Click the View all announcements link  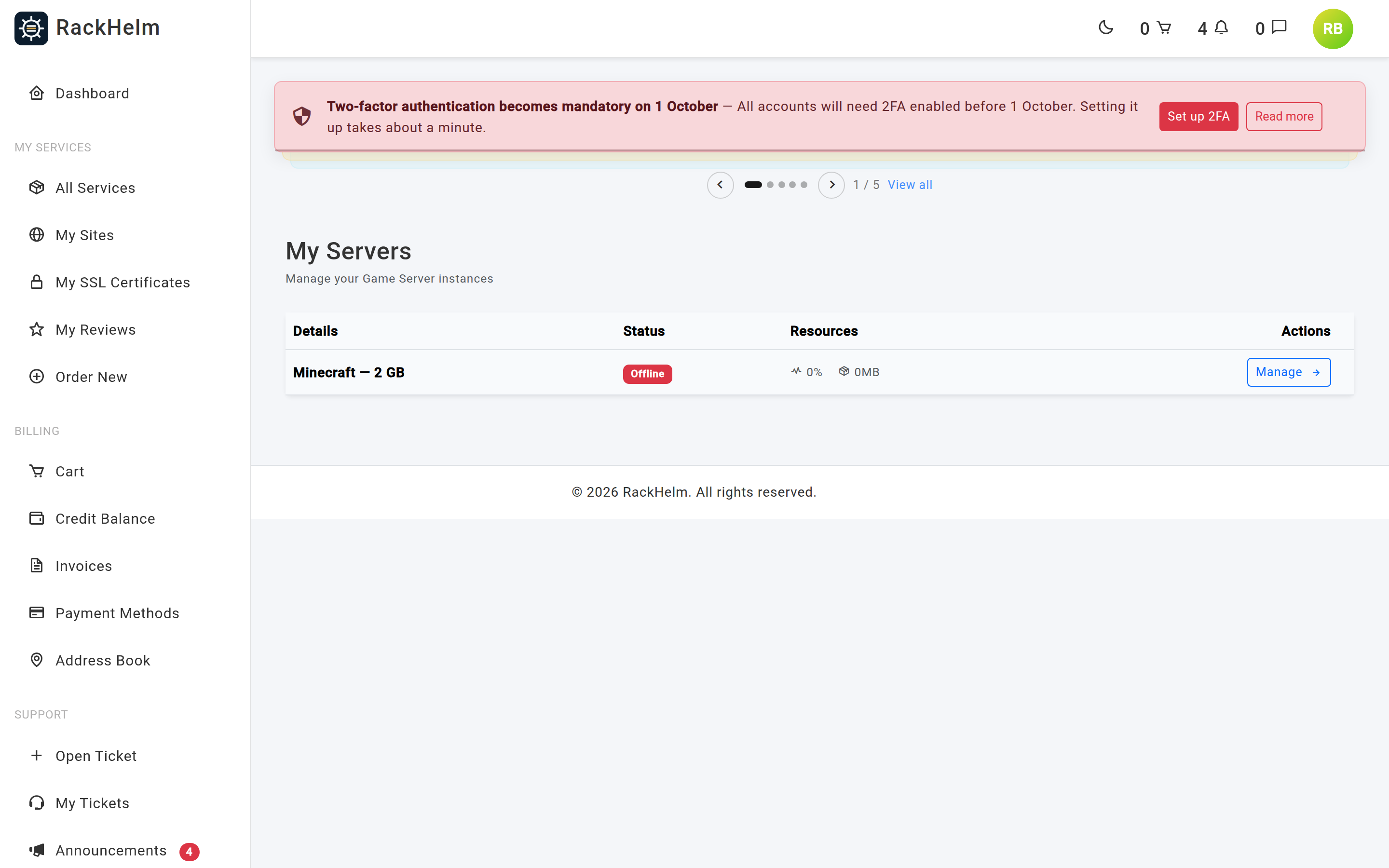[x=910, y=185]
